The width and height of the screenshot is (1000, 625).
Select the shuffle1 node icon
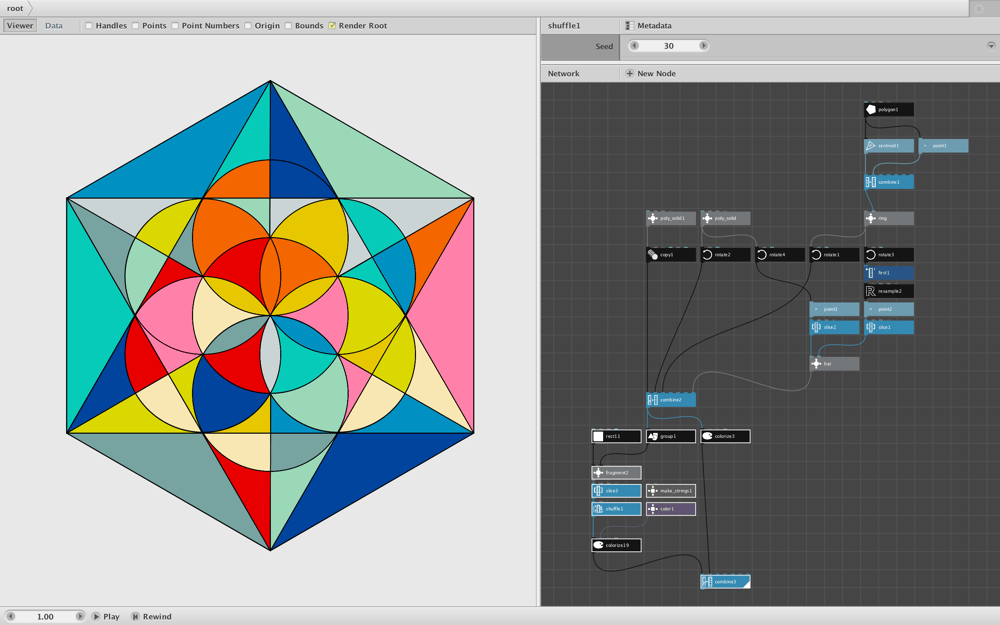[x=598, y=509]
